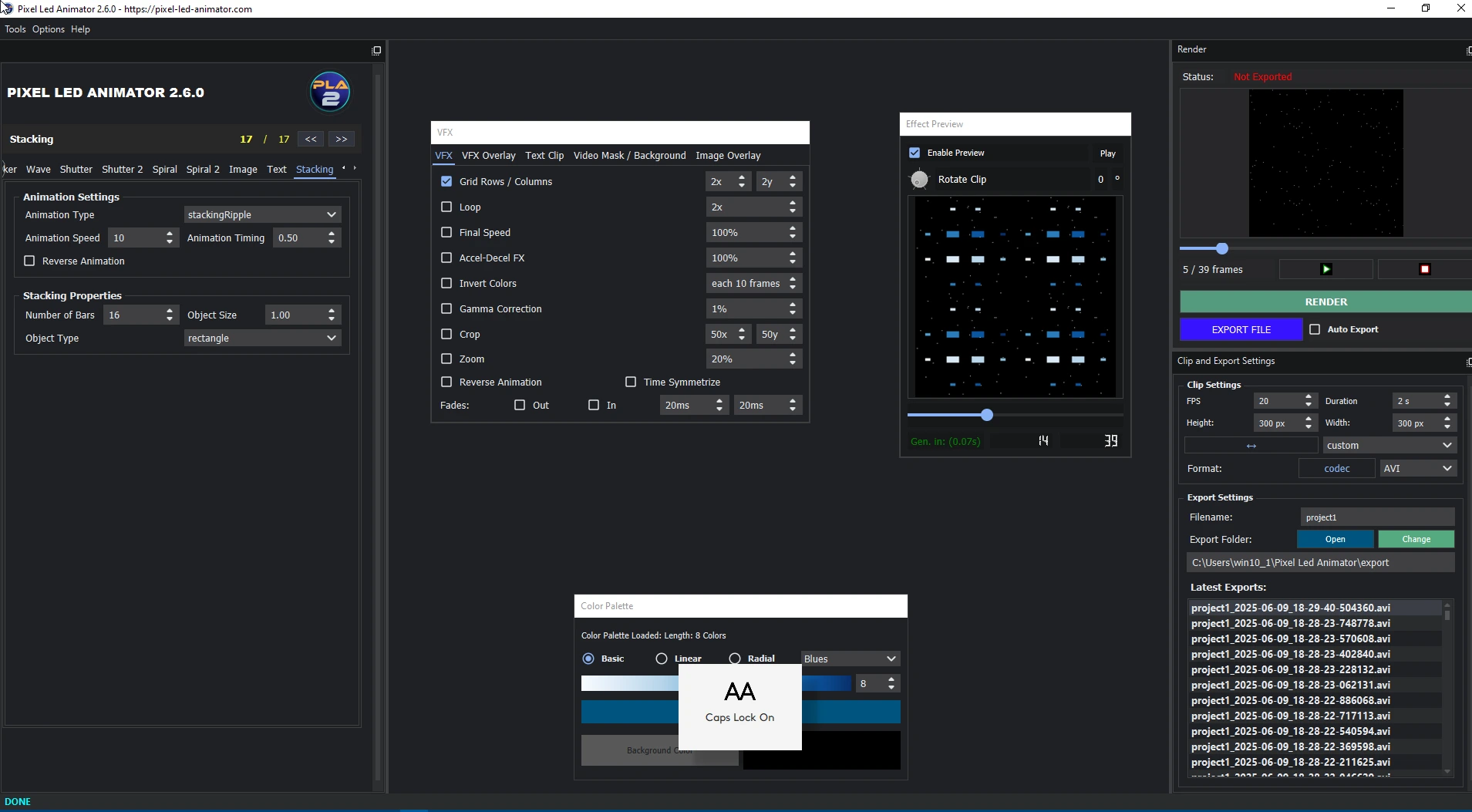Click the Effect Preview frame slider handle
This screenshot has height=812, width=1472.
click(x=987, y=416)
